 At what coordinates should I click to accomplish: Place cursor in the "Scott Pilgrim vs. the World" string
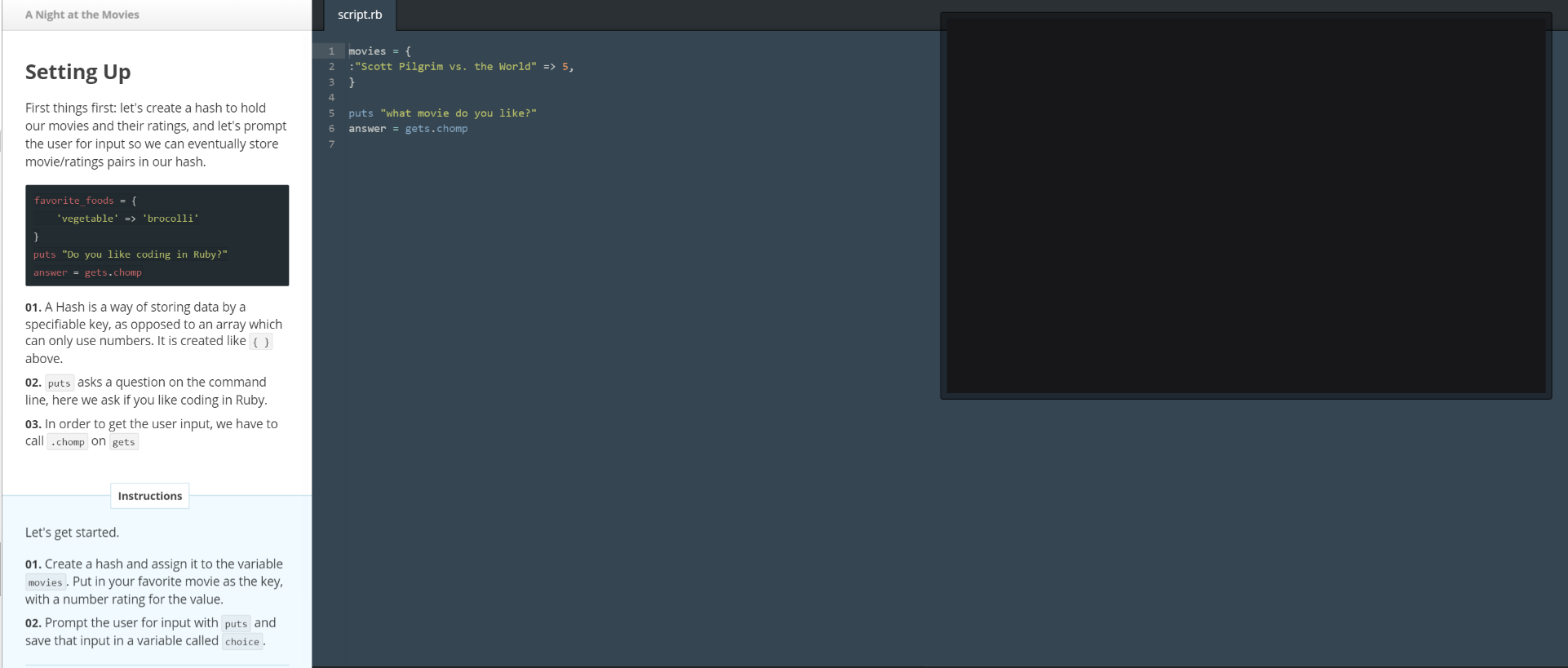point(445,67)
